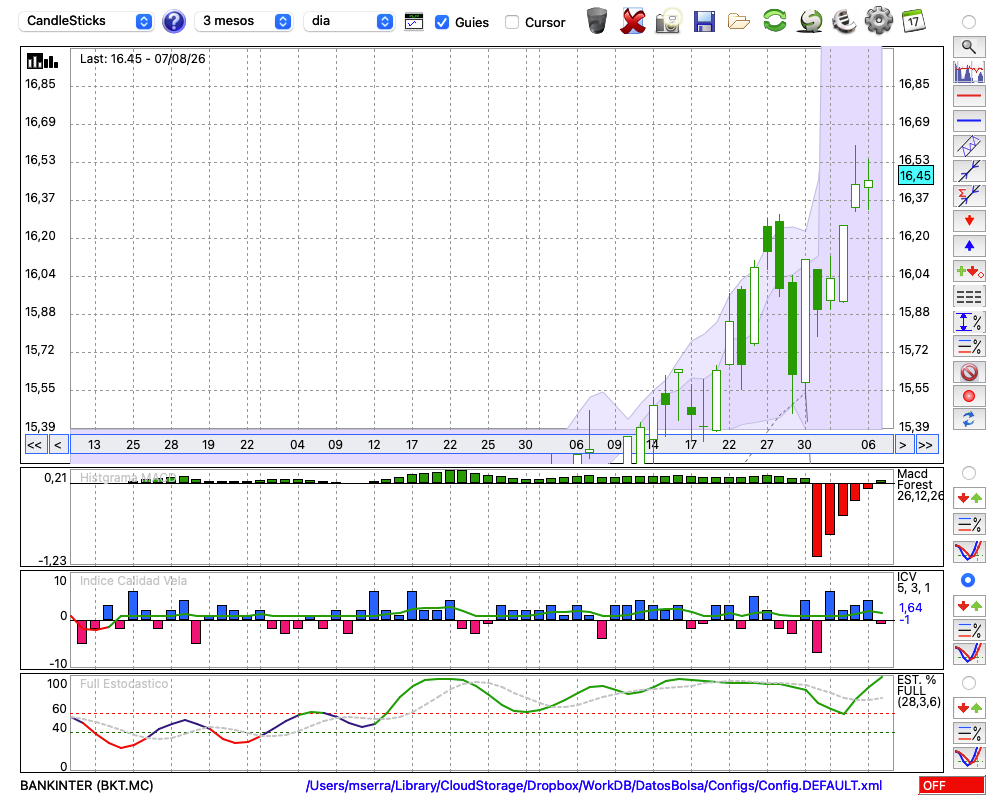Image resolution: width=1000 pixels, height=800 pixels.
Task: Click the red X delete icon
Action: (633, 21)
